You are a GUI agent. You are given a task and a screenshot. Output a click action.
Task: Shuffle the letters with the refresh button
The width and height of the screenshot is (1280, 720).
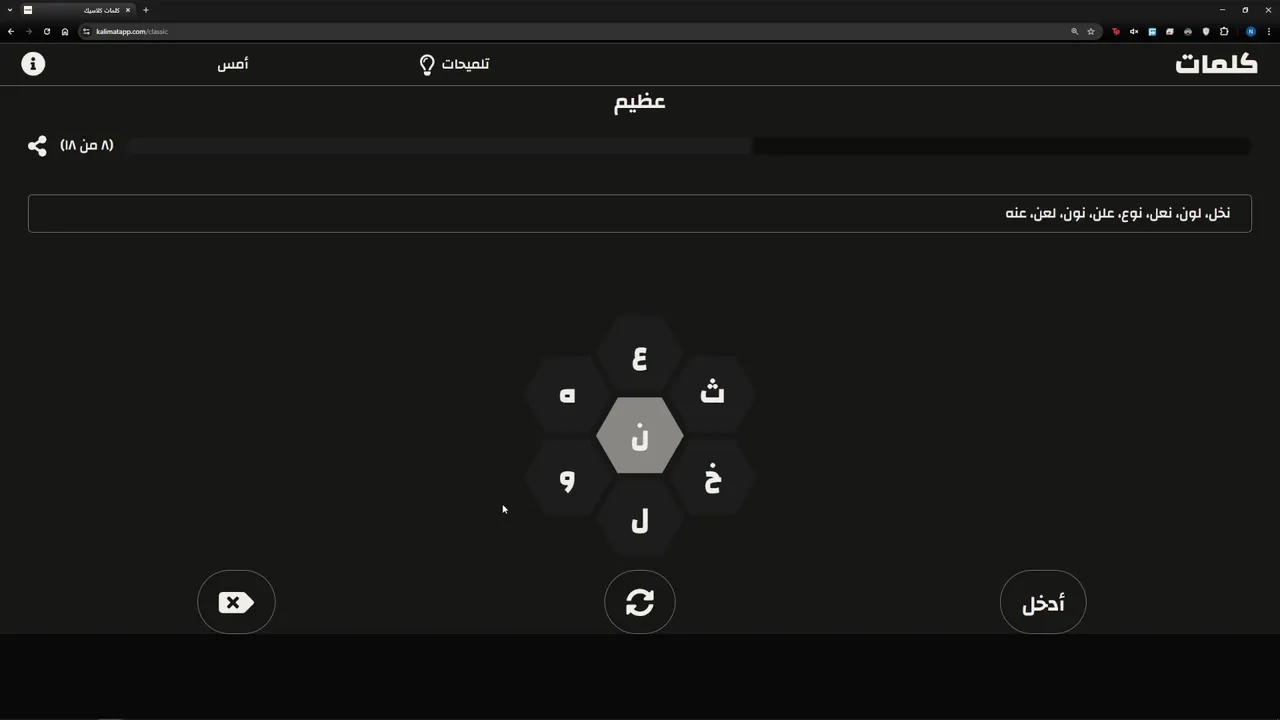640,602
